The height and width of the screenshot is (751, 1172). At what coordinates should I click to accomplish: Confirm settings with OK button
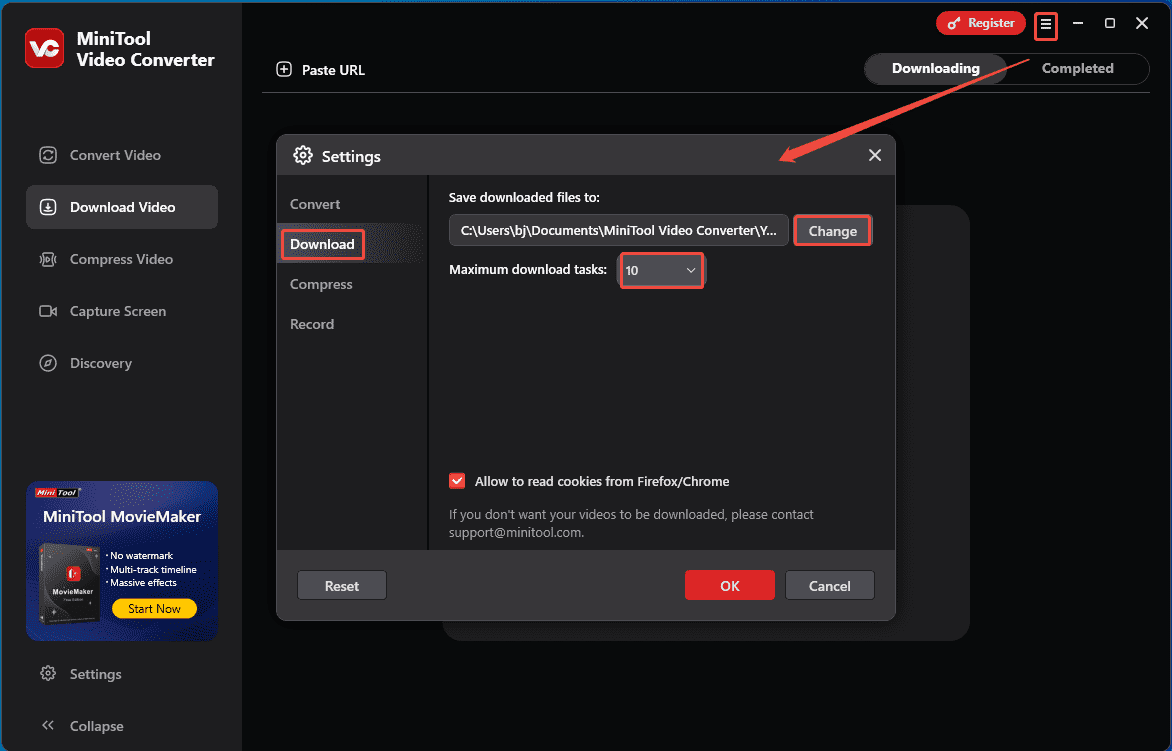point(730,586)
